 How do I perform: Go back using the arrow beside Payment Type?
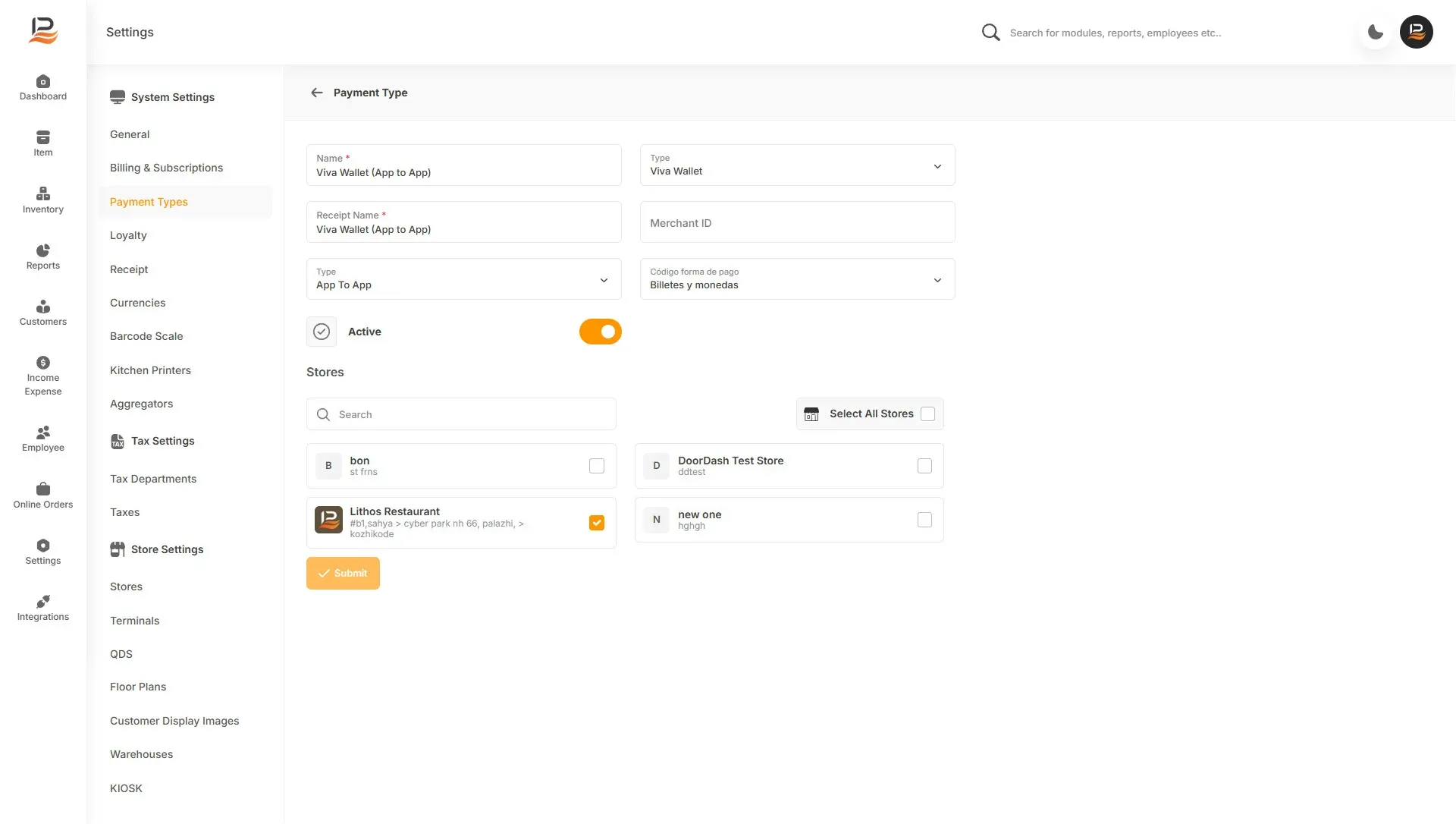[x=317, y=93]
